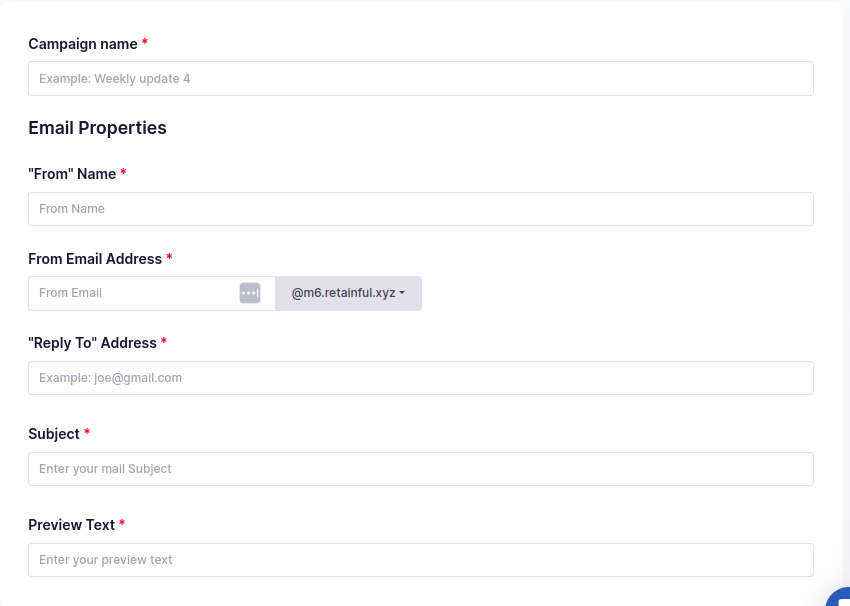850x606 pixels.
Task: Click the Subject field label
Action: [55, 433]
